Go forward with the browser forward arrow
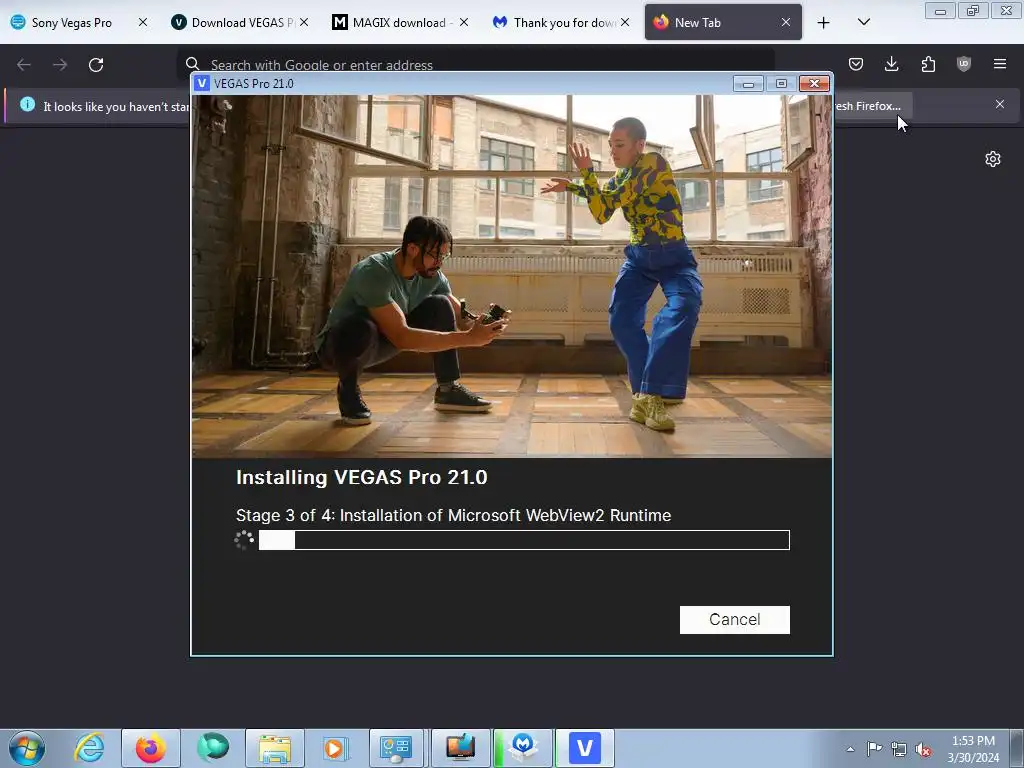Image resolution: width=1024 pixels, height=768 pixels. pos(60,65)
